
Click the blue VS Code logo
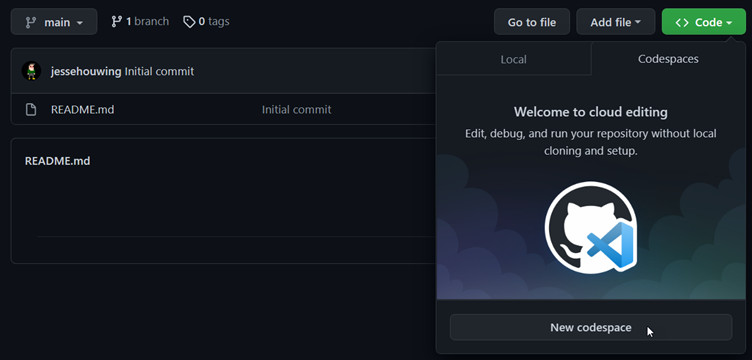tap(612, 245)
